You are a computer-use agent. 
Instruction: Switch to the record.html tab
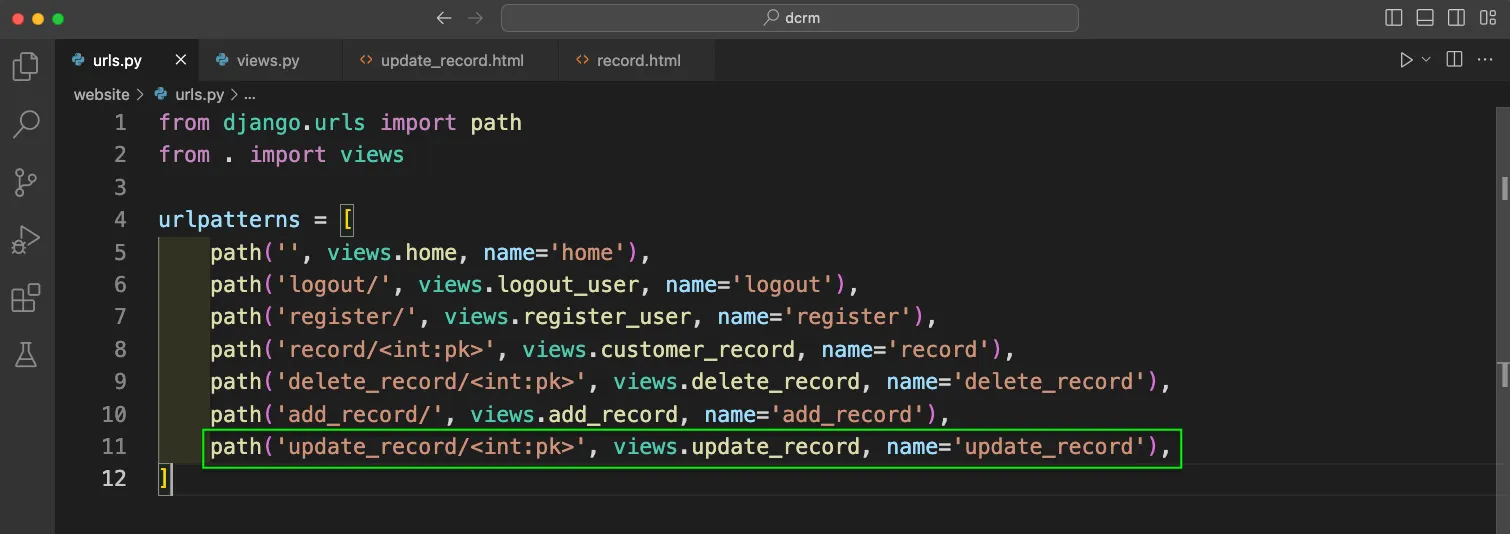pyautogui.click(x=637, y=60)
